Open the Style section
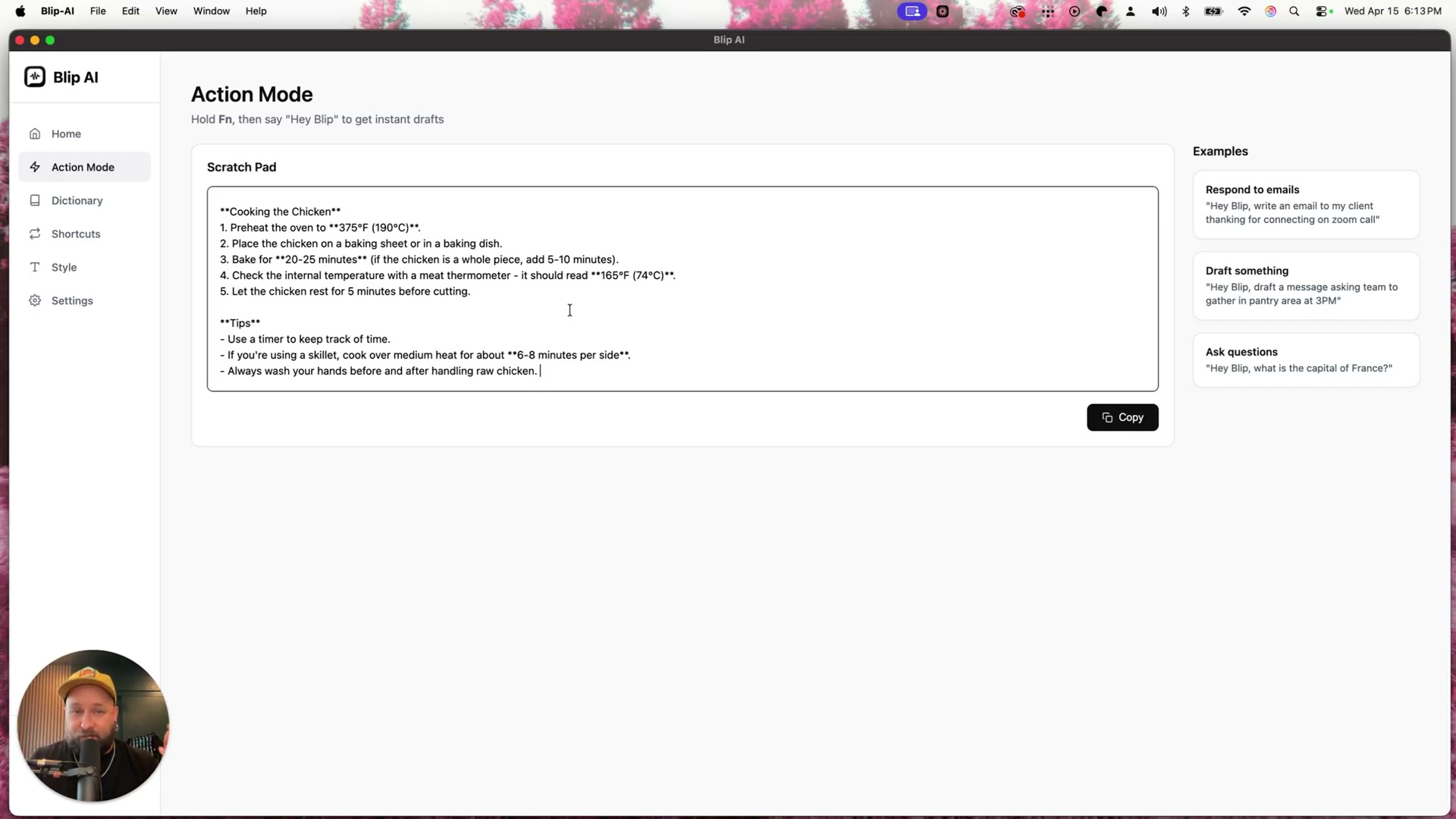This screenshot has height=819, width=1456. pyautogui.click(x=64, y=267)
